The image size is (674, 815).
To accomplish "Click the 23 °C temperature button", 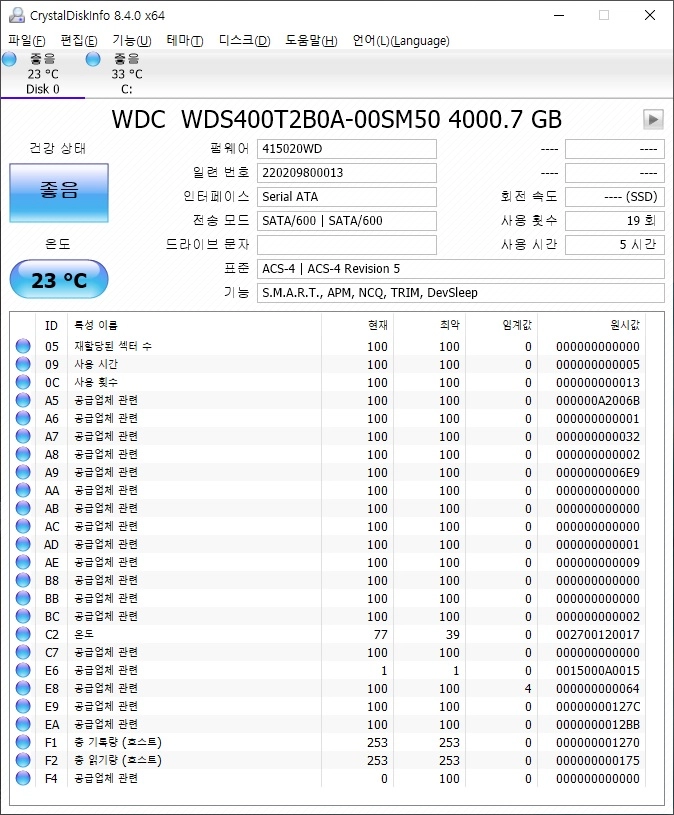I will click(x=59, y=280).
